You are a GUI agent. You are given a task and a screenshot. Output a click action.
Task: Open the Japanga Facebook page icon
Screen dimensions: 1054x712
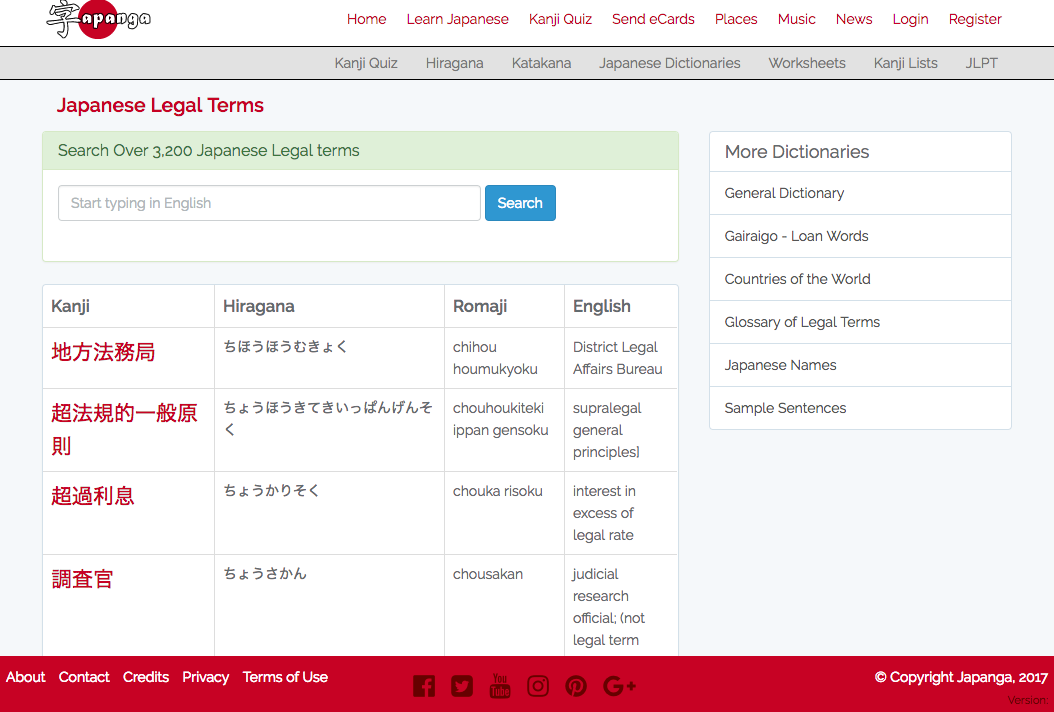click(x=423, y=686)
